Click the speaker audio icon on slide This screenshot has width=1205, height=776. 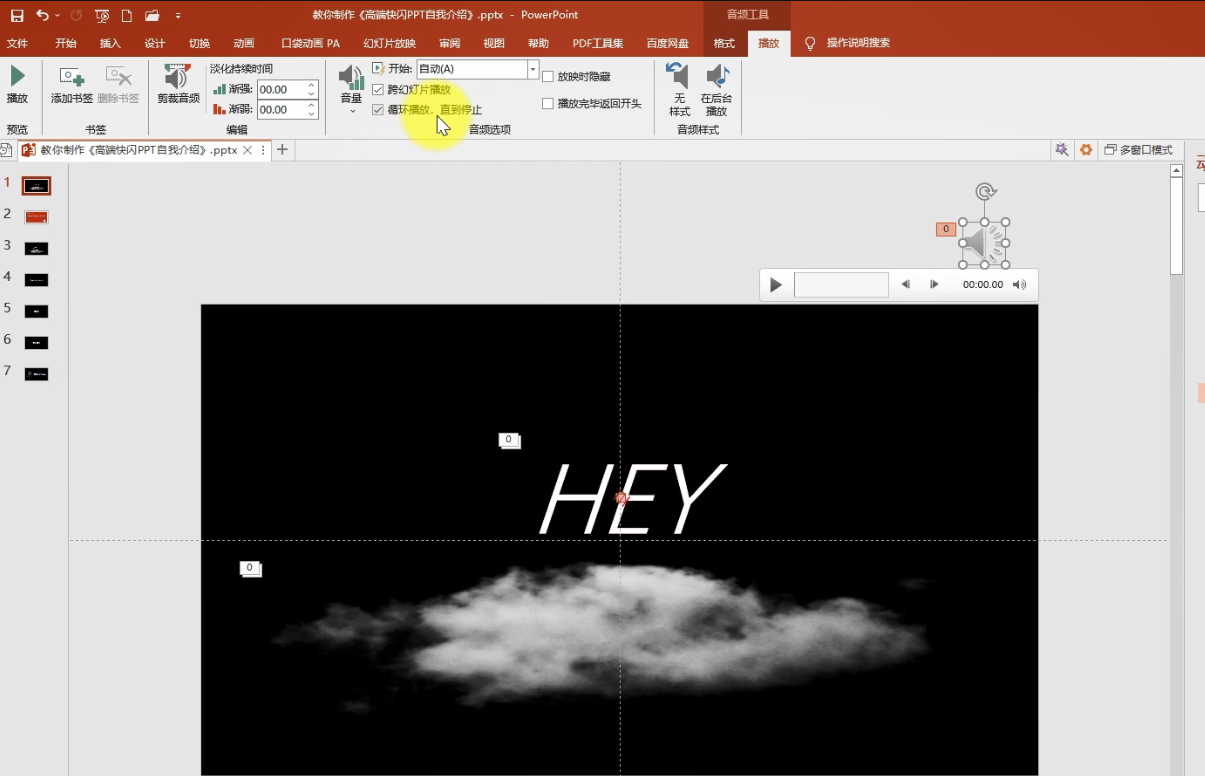click(x=984, y=243)
